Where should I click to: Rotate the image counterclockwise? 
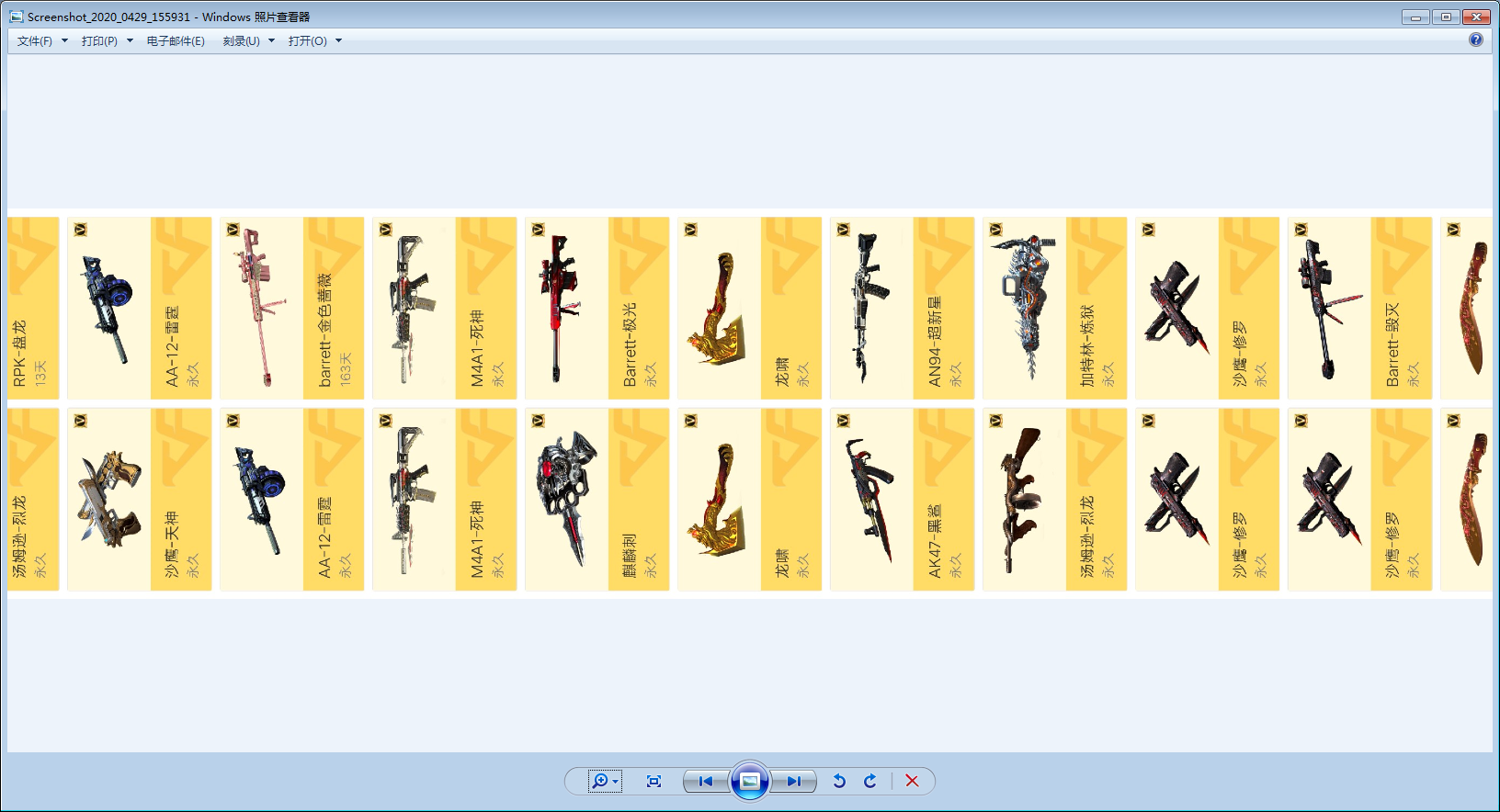pos(839,781)
